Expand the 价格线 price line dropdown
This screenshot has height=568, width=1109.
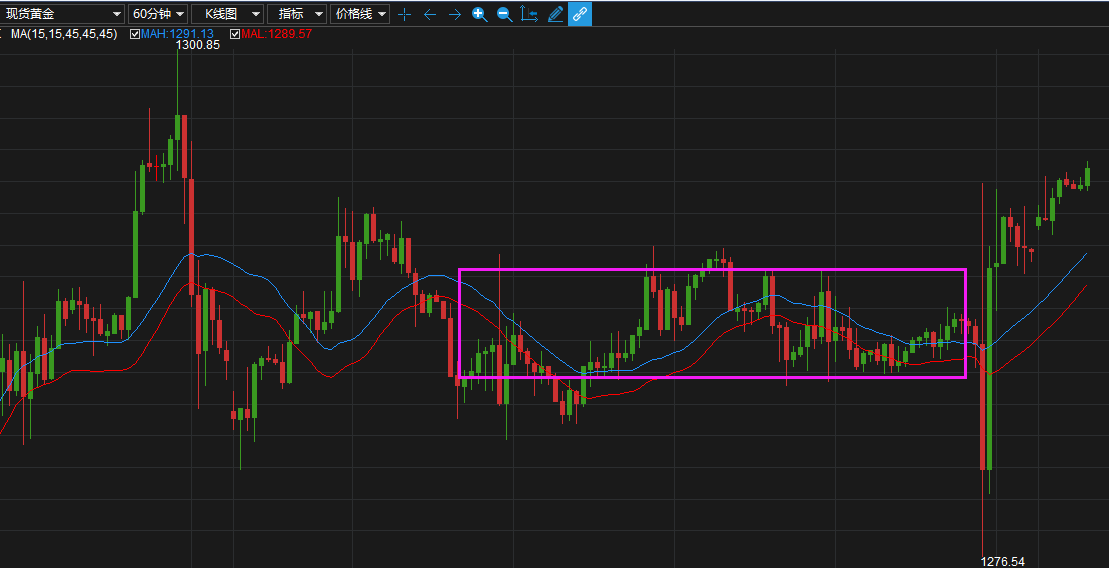pyautogui.click(x=360, y=13)
